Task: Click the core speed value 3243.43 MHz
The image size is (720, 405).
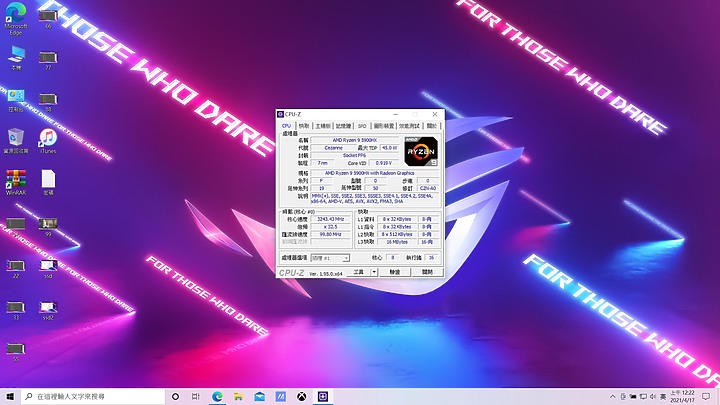Action: (331, 219)
